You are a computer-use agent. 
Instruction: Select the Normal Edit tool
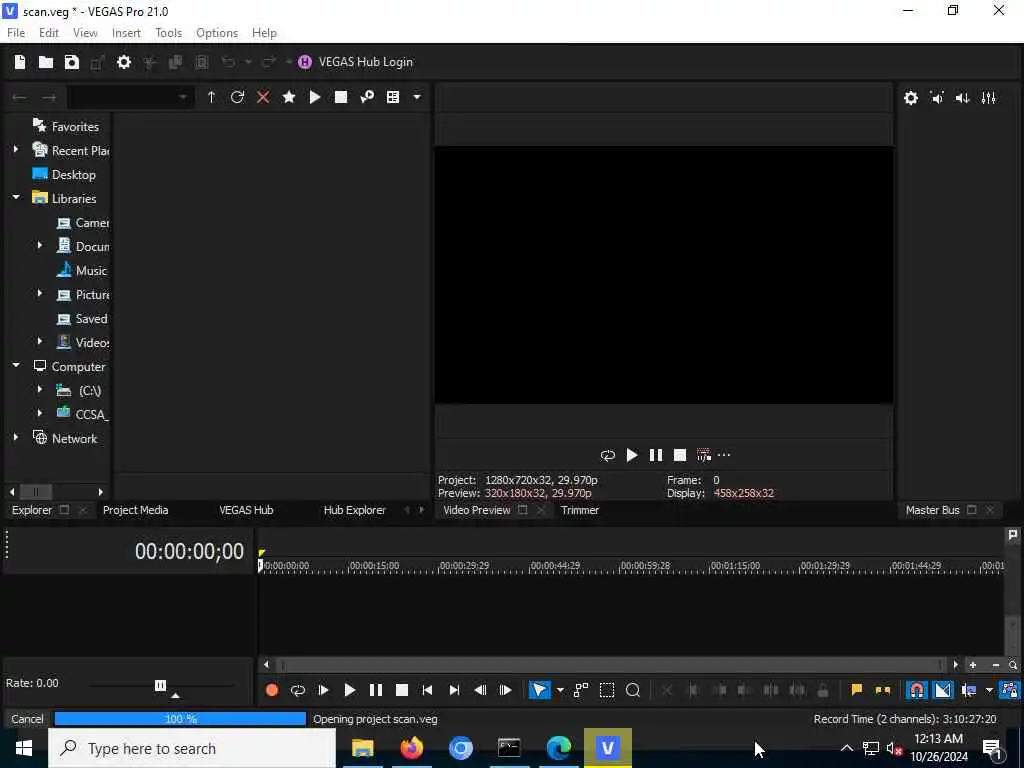coord(539,690)
